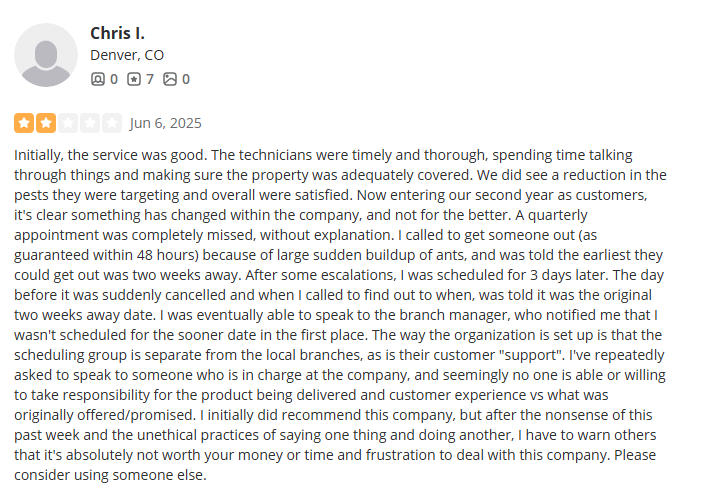Select the photos count 0 beside photo icon
The height and width of the screenshot is (495, 722).
(186, 79)
